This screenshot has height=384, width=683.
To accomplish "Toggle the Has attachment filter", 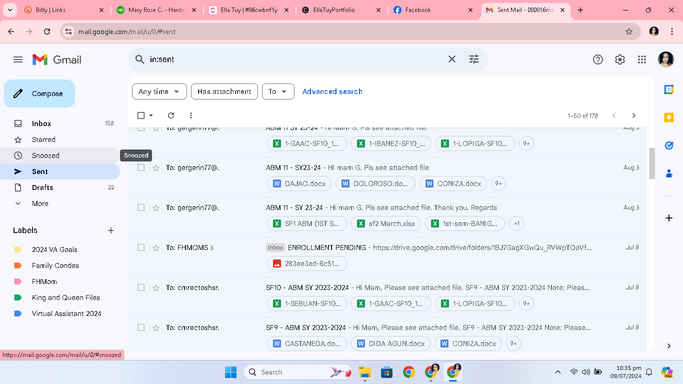I will click(224, 91).
